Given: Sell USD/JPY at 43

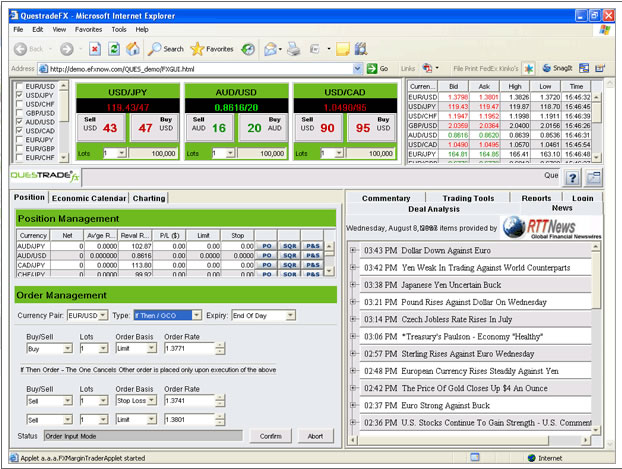Looking at the screenshot, I should [x=100, y=128].
